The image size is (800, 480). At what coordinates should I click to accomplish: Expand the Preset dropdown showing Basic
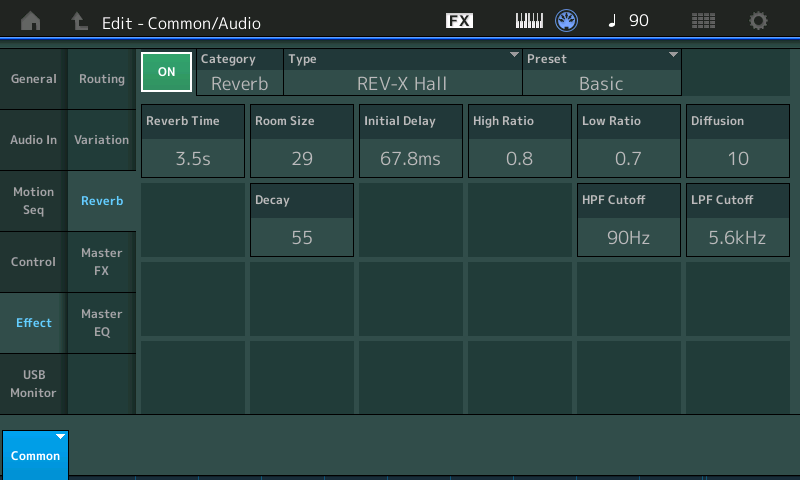[x=602, y=72]
